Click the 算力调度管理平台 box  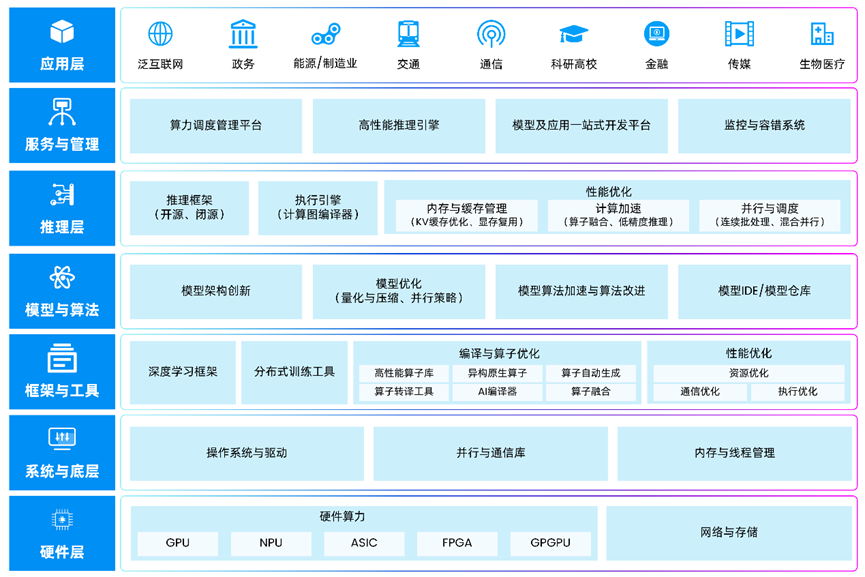216,126
